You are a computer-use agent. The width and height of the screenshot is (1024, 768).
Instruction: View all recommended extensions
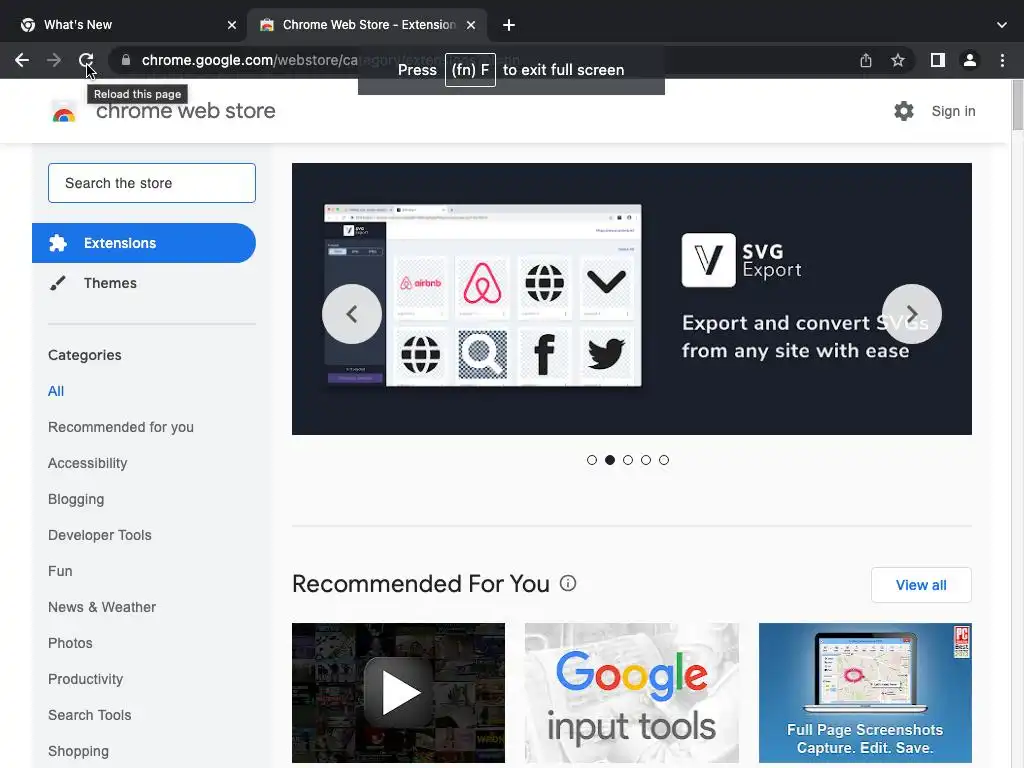coord(921,585)
